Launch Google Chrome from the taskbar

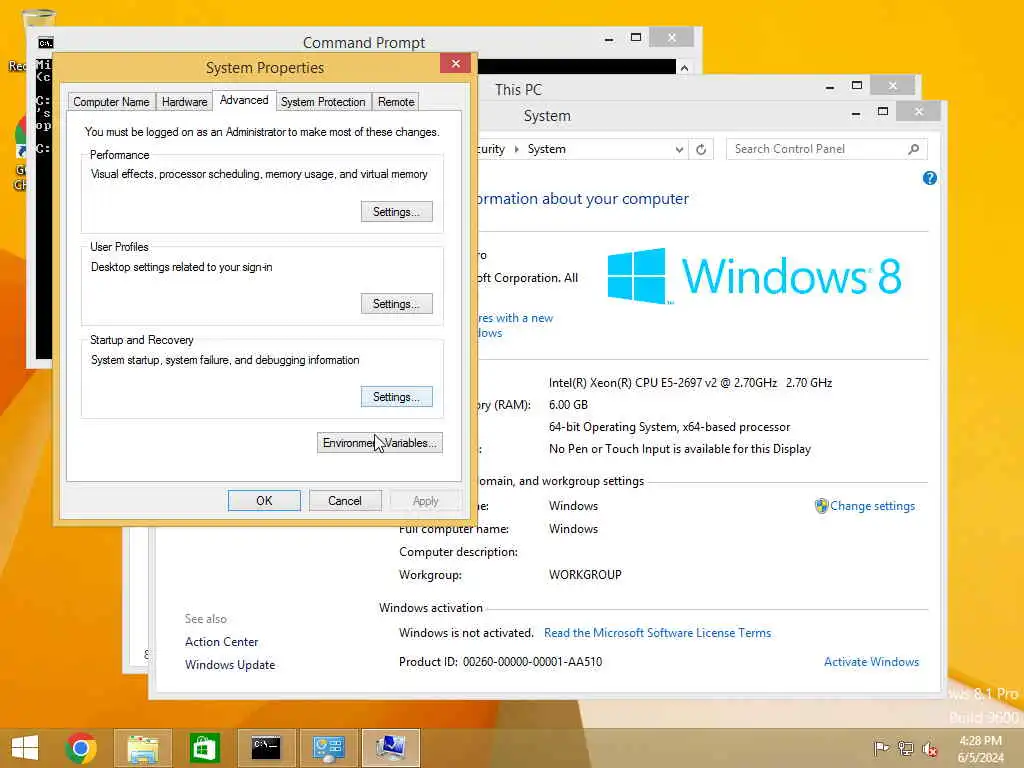pos(81,748)
